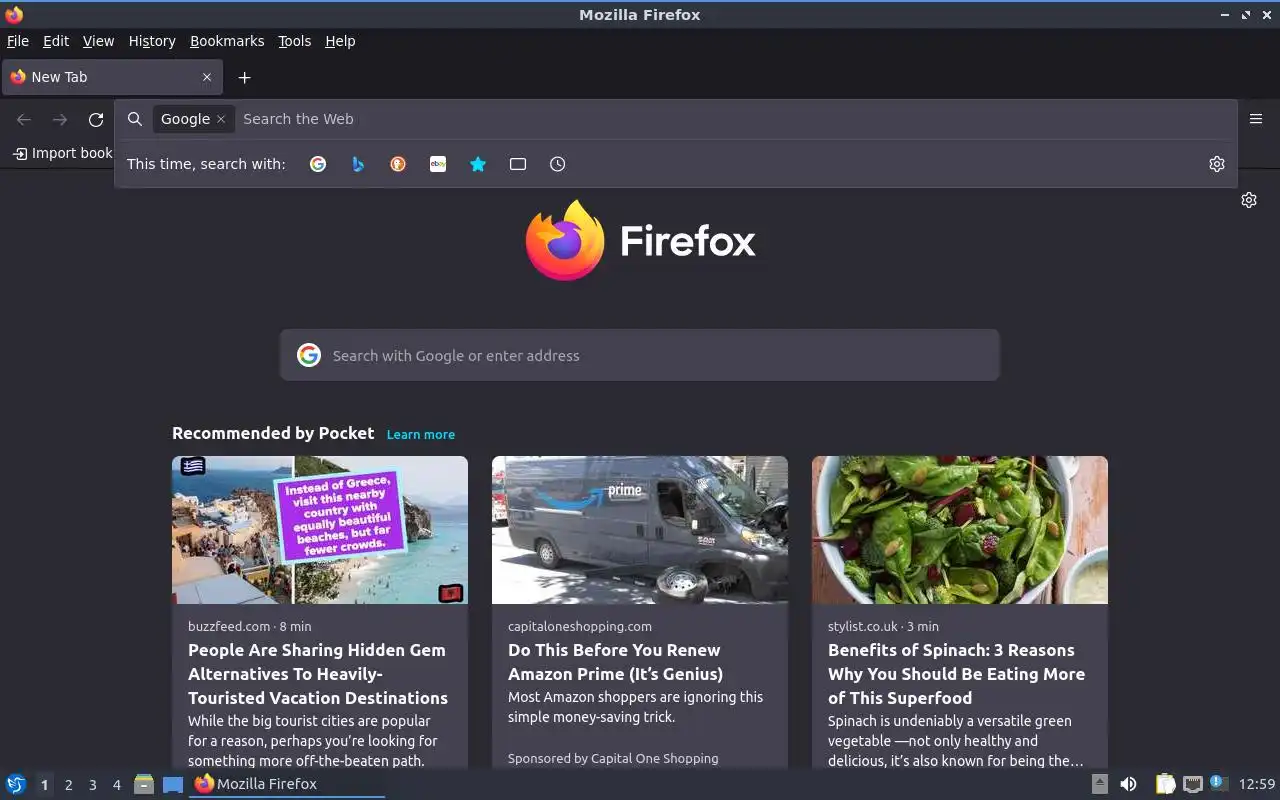Image resolution: width=1280 pixels, height=800 pixels.
Task: Open the system start menu icon in taskbar
Action: point(16,784)
